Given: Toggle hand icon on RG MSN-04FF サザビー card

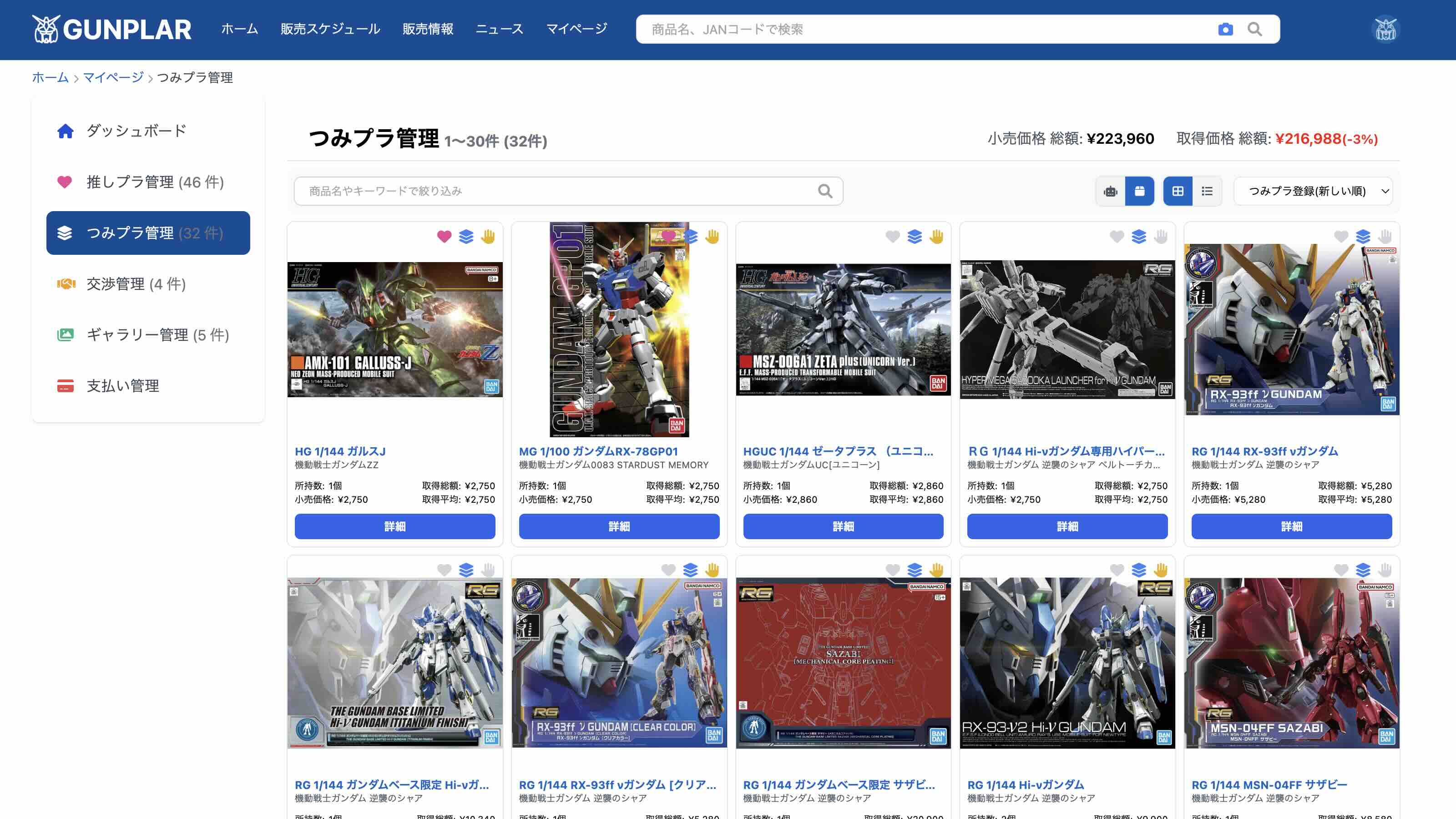Looking at the screenshot, I should pyautogui.click(x=1385, y=570).
